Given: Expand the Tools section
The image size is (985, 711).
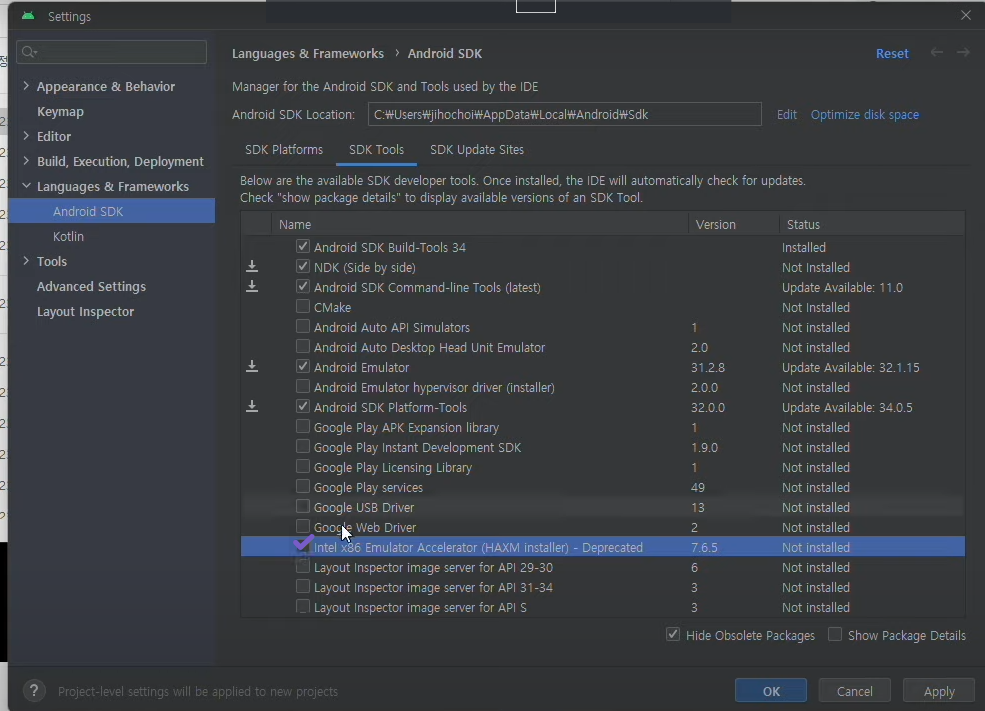Looking at the screenshot, I should pos(26,261).
